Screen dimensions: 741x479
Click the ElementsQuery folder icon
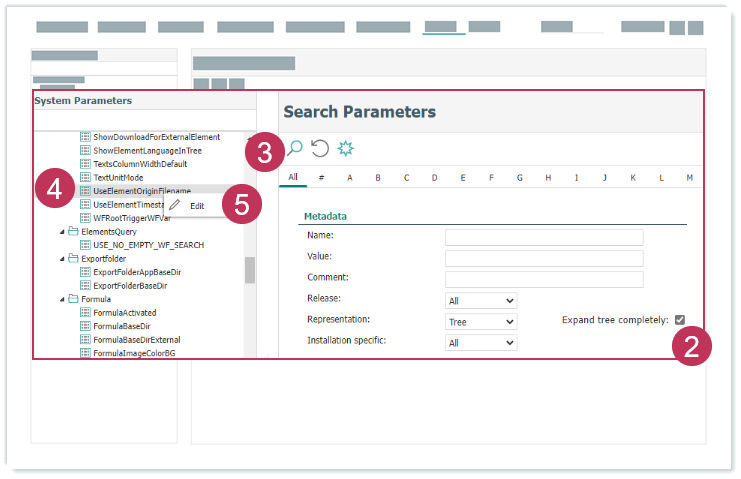[73, 231]
